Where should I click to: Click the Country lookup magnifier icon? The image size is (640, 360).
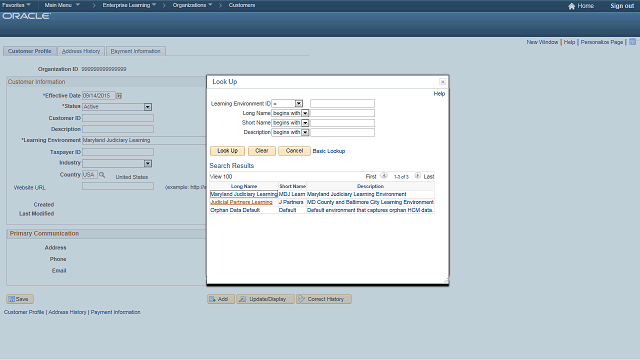point(102,175)
